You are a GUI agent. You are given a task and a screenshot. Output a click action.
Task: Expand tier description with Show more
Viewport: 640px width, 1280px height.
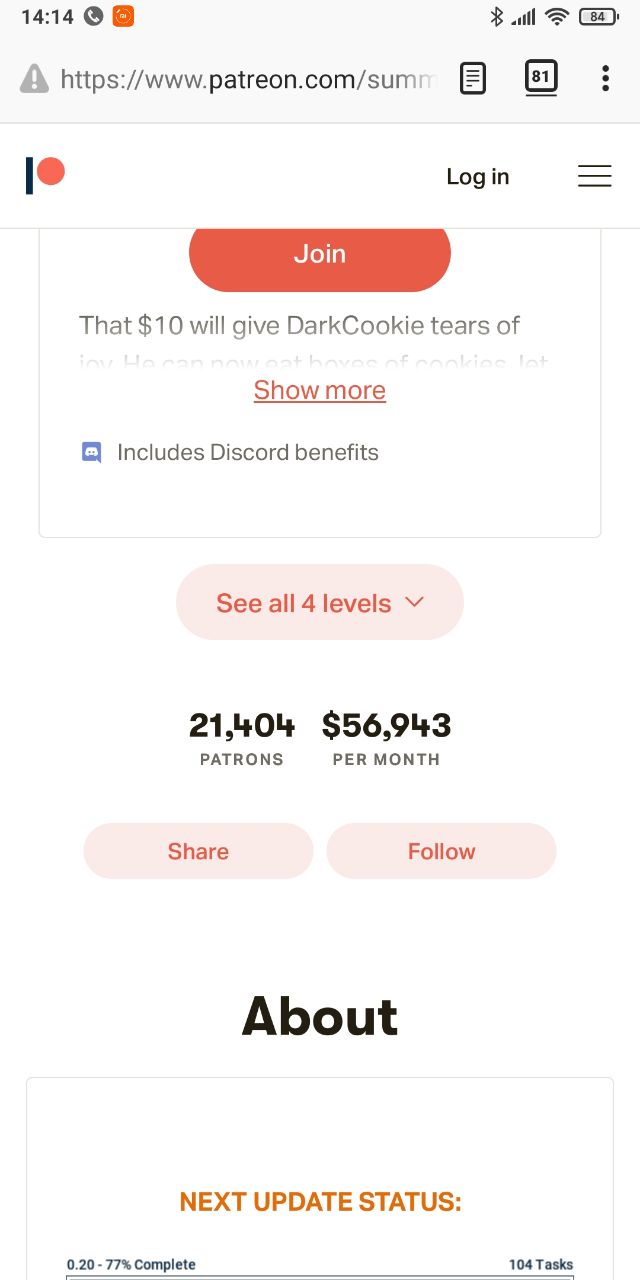320,390
